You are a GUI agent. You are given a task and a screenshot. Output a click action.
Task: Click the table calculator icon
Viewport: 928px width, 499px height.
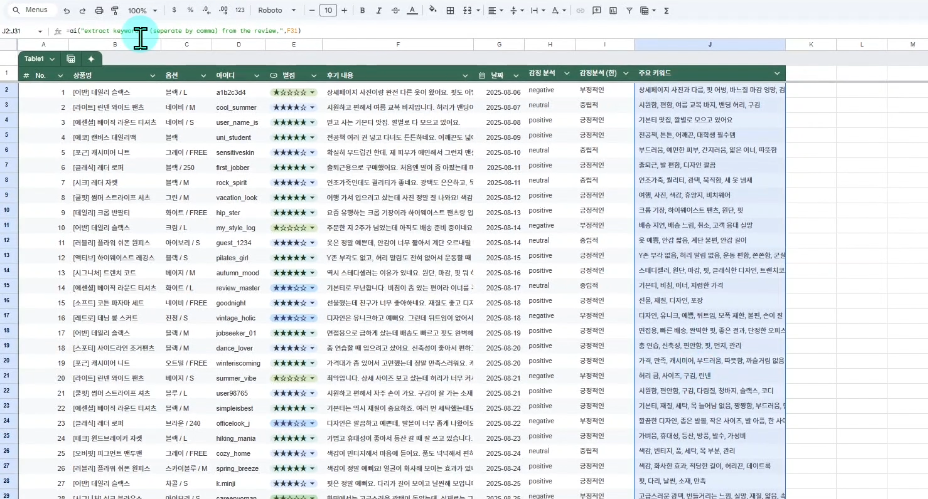pos(71,59)
